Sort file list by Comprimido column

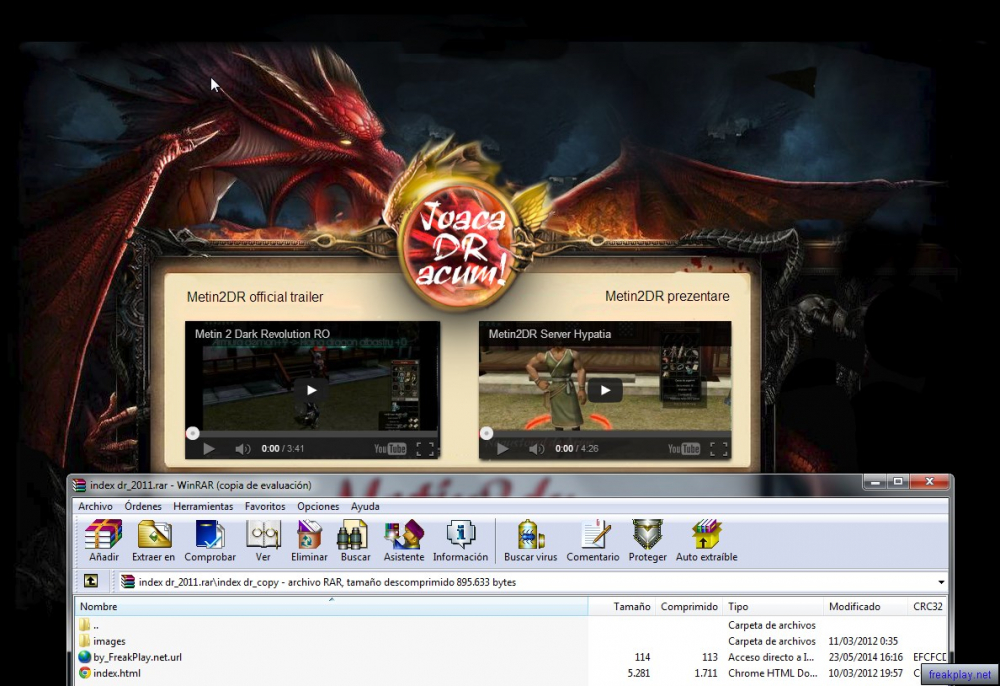click(689, 606)
